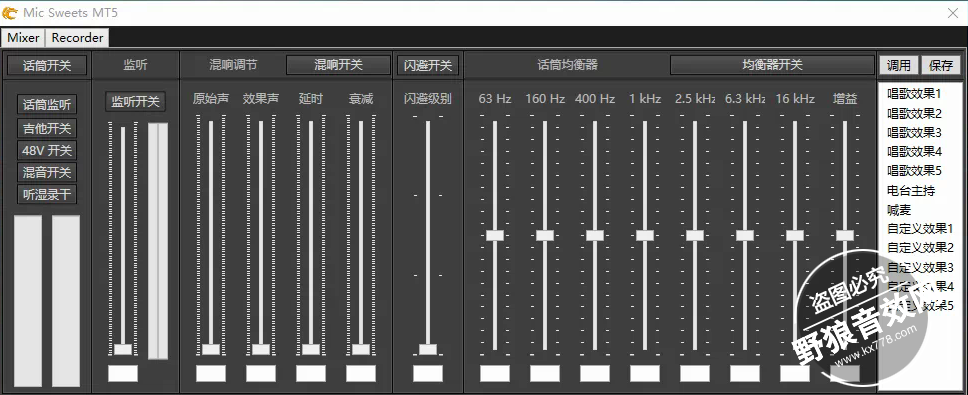Click the 延时 delay slider handle
This screenshot has width=968, height=395.
click(311, 349)
